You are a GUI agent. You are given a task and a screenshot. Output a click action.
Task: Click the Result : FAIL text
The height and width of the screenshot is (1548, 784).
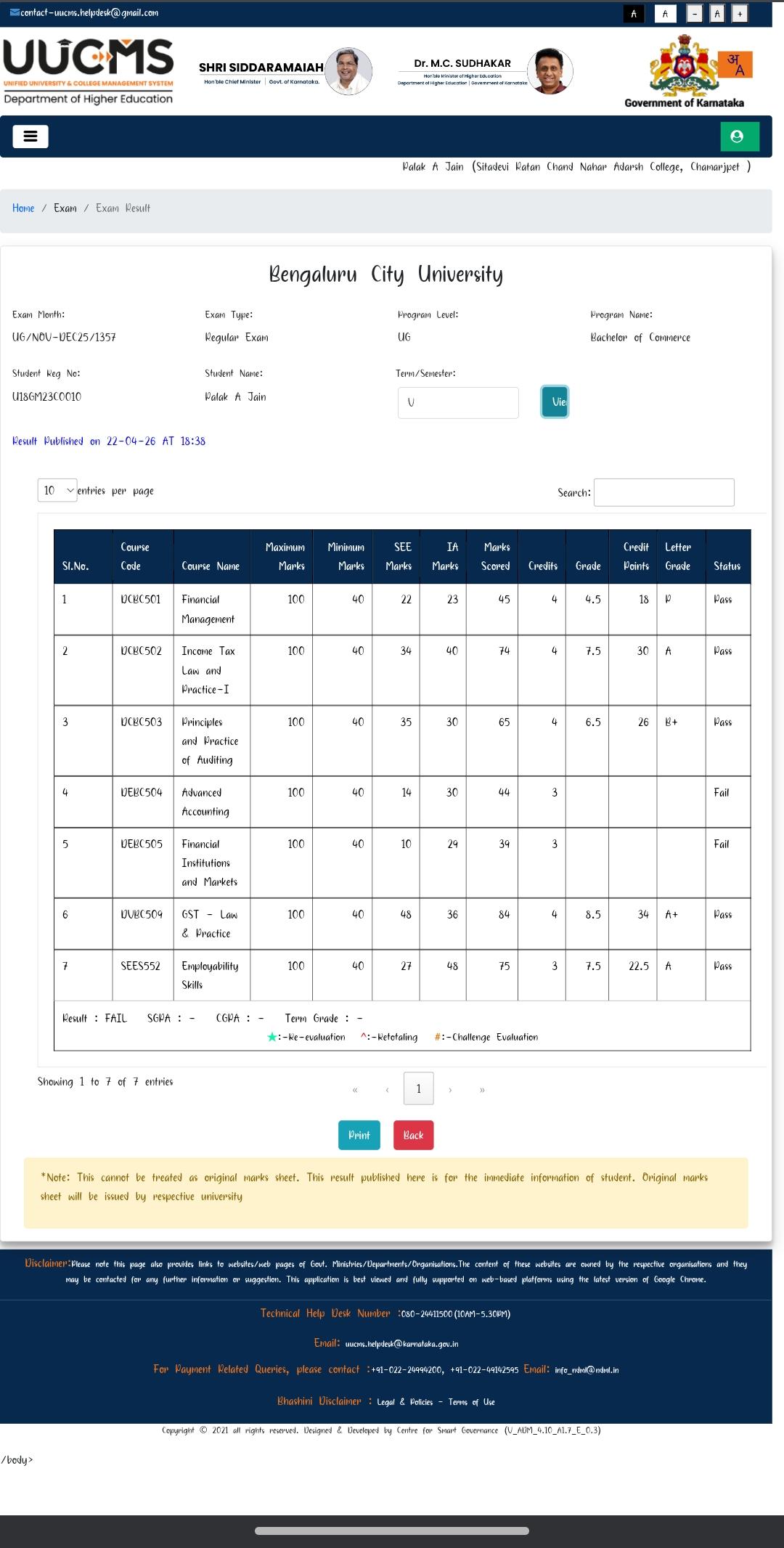point(94,1018)
